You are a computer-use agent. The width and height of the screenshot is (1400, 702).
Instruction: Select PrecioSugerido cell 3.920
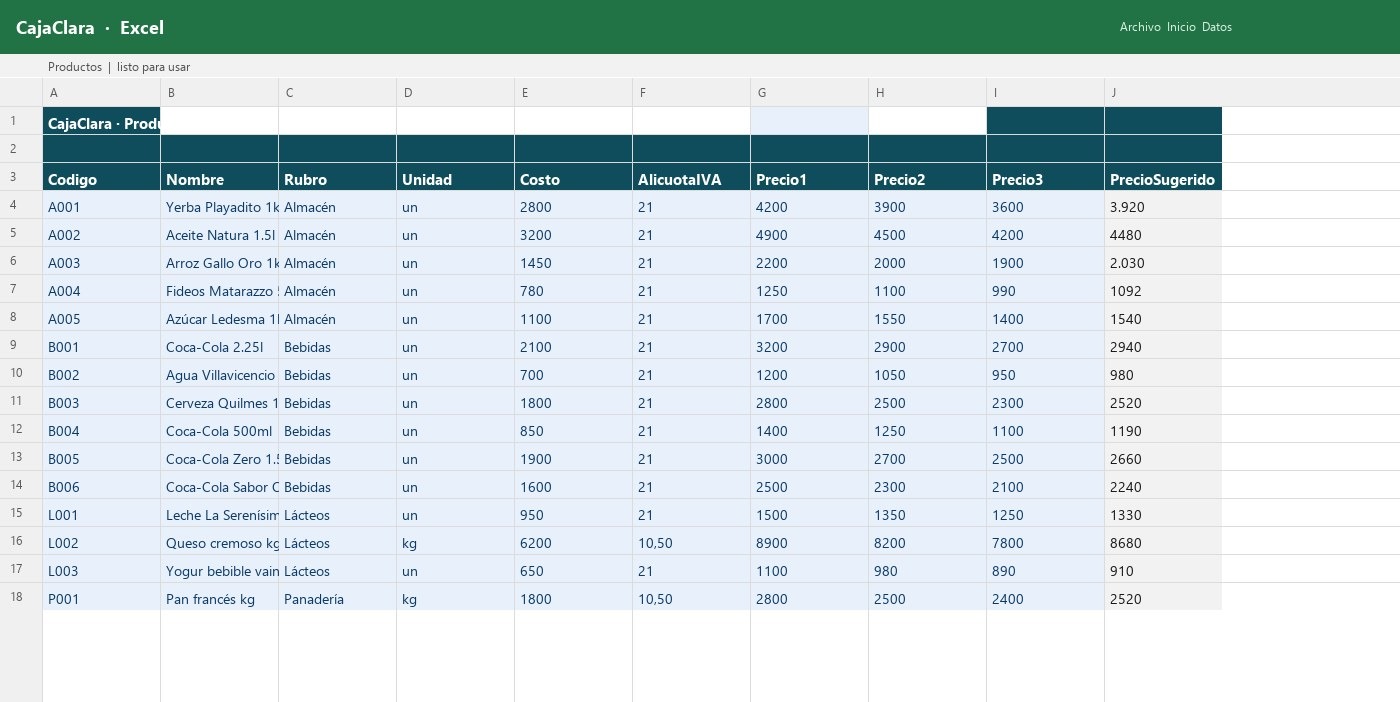1163,205
